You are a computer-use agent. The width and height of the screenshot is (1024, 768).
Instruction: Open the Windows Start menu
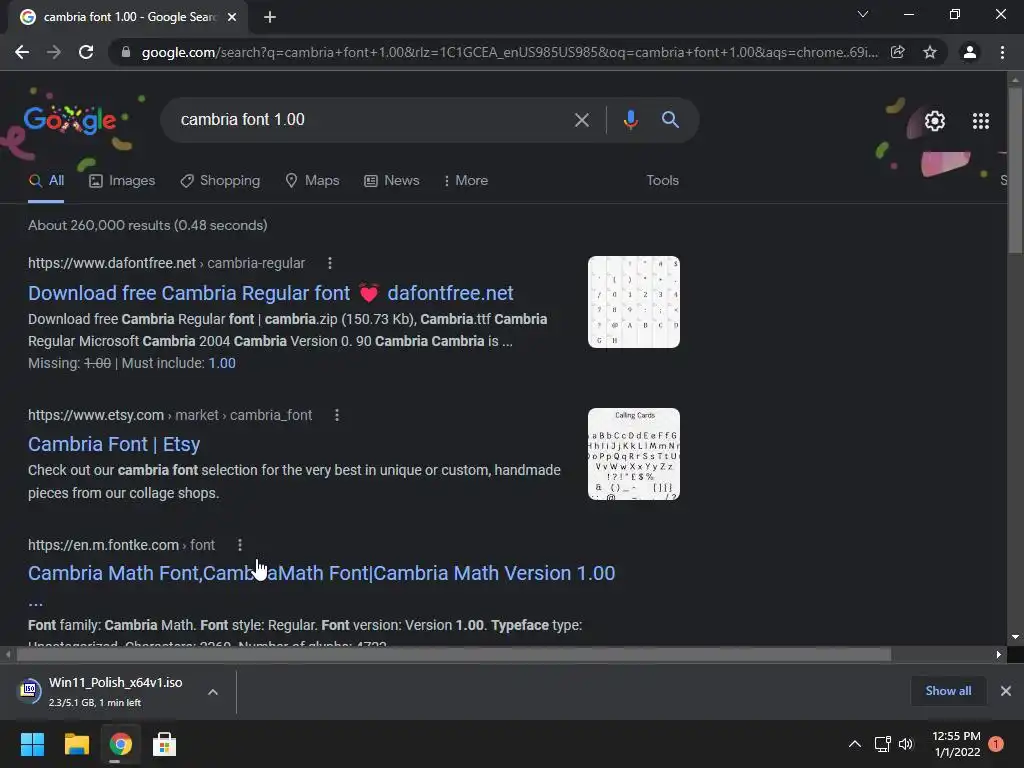click(32, 744)
